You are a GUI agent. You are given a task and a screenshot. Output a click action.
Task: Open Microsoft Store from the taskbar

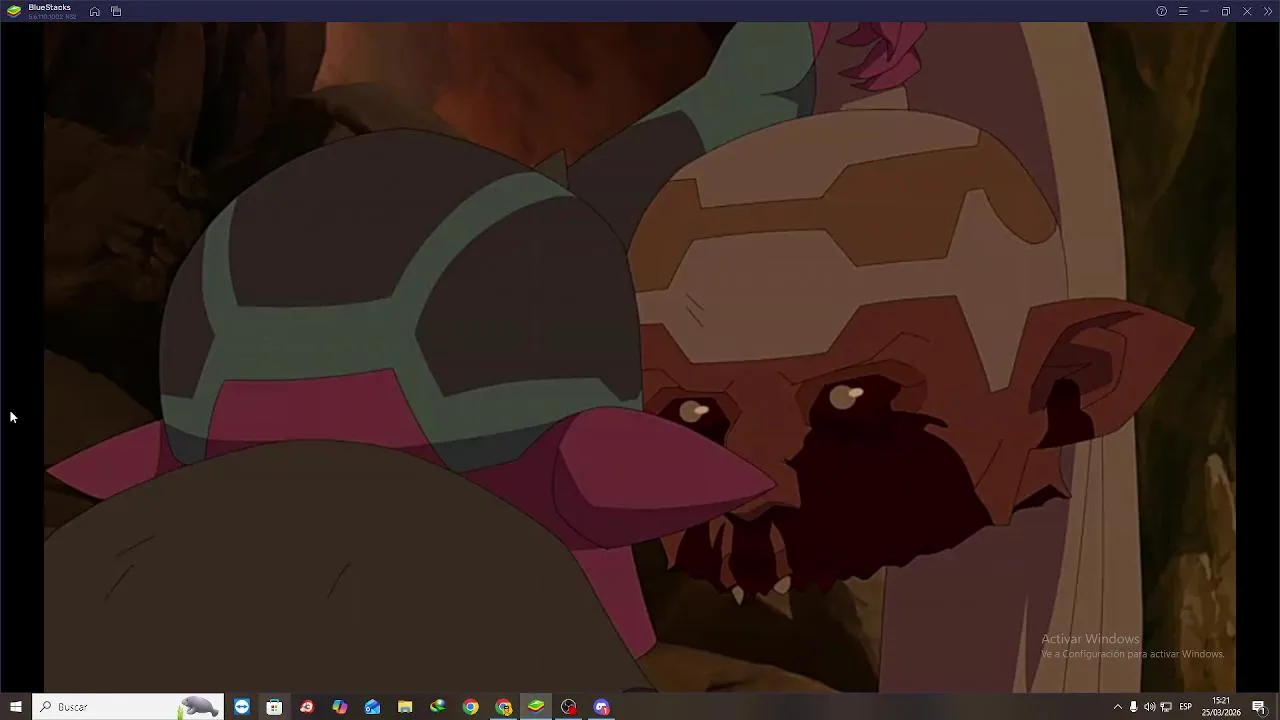[x=274, y=707]
